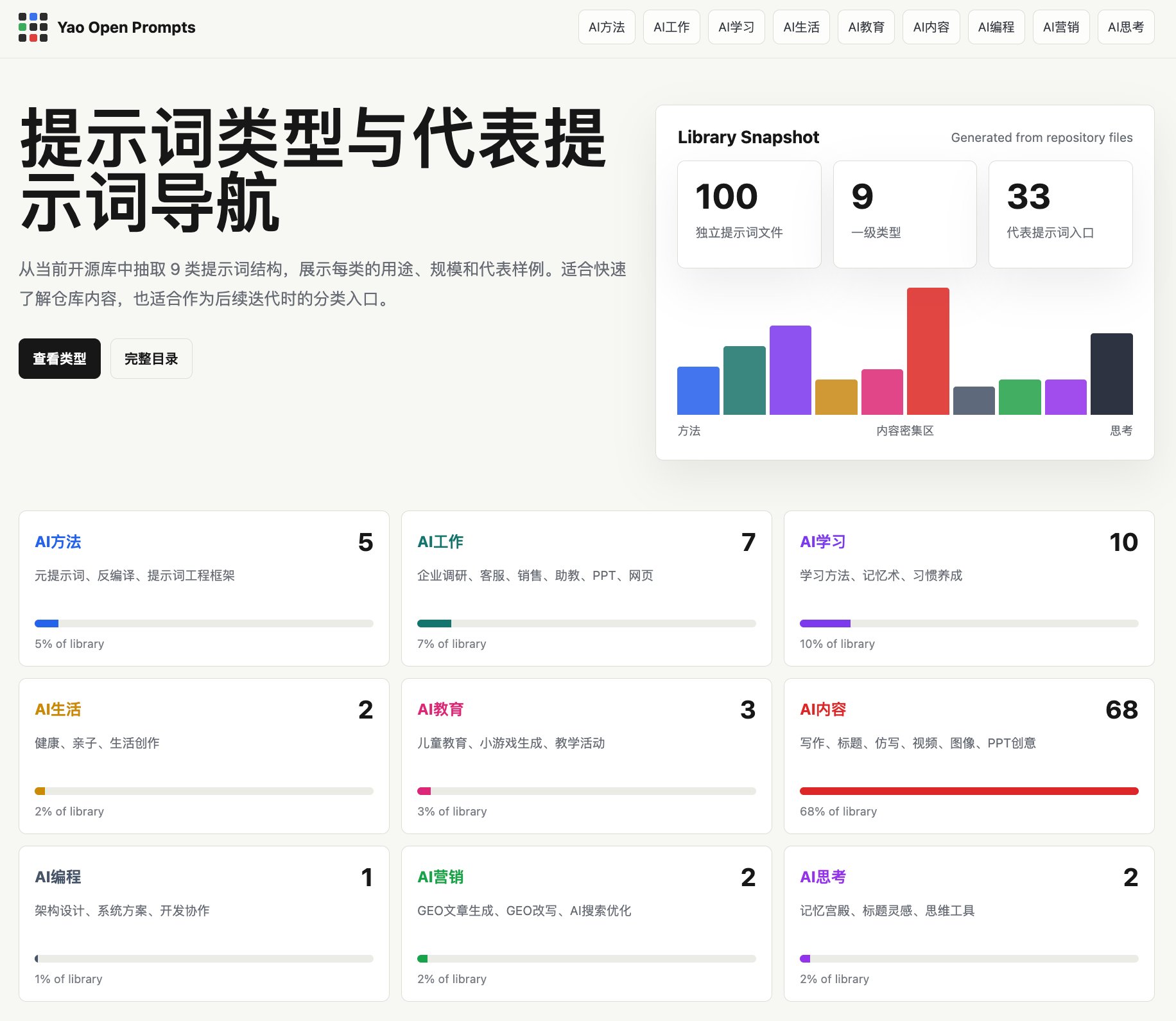Screen dimensions: 1176x1021
Task: Click the blue 方法 bar in chart
Action: click(x=698, y=390)
